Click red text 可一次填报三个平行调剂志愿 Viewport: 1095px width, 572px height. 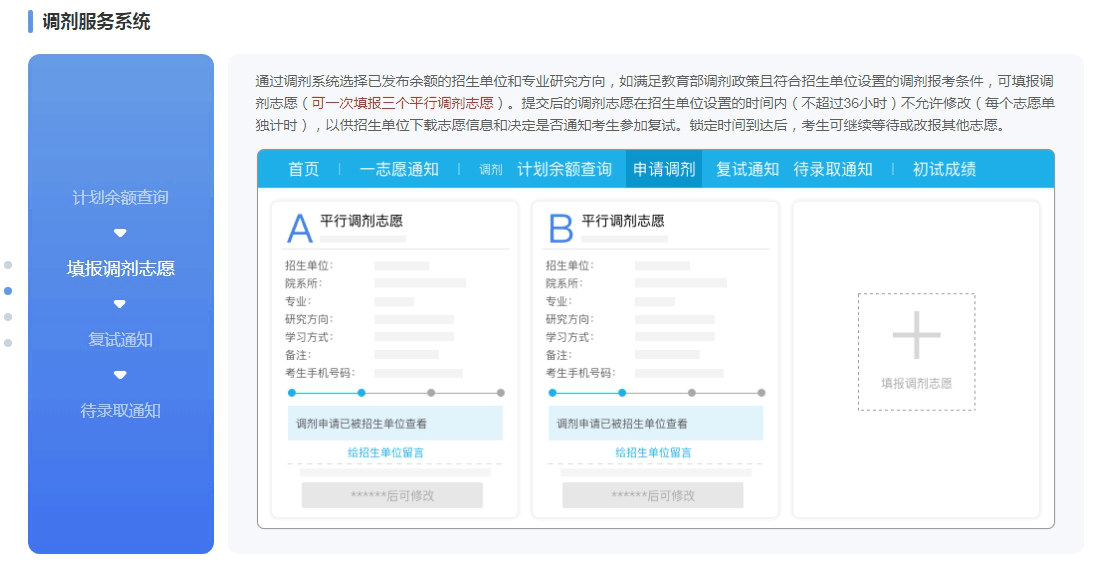pyautogui.click(x=402, y=103)
